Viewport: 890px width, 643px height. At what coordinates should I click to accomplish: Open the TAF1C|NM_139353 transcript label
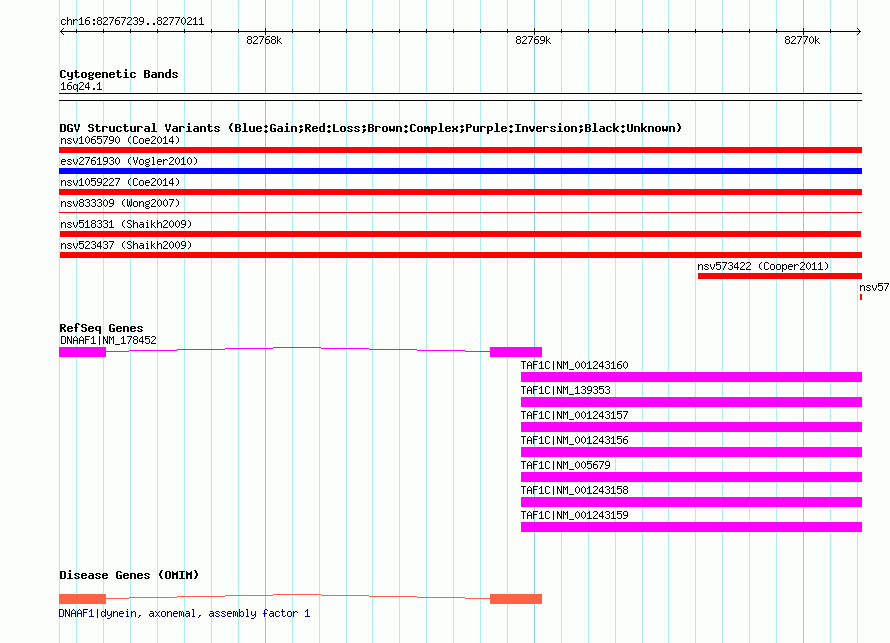coord(565,390)
